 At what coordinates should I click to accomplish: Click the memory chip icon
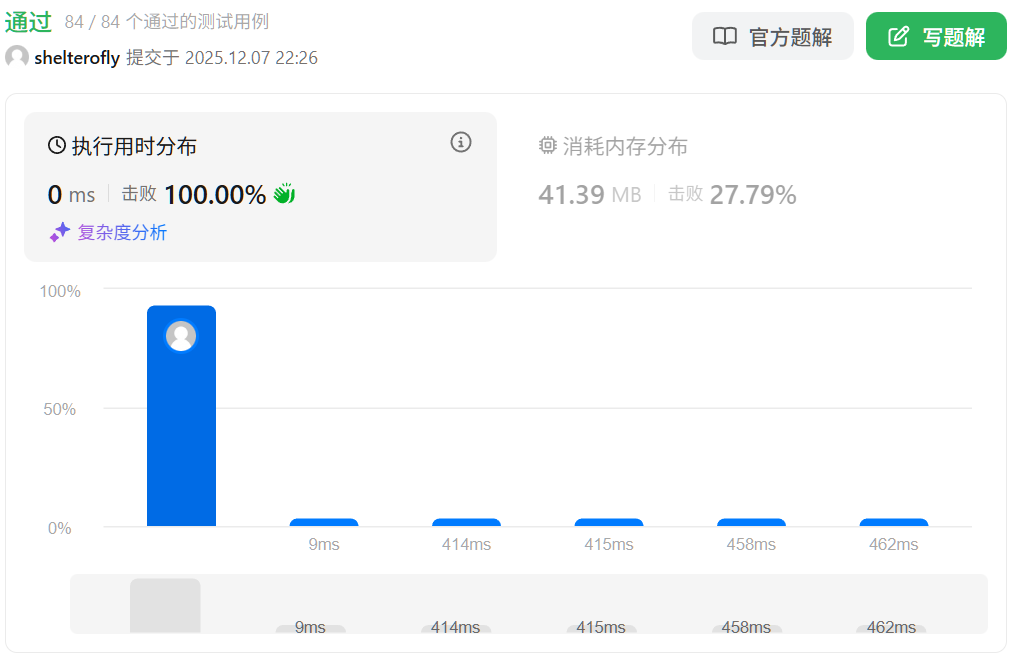coord(547,146)
